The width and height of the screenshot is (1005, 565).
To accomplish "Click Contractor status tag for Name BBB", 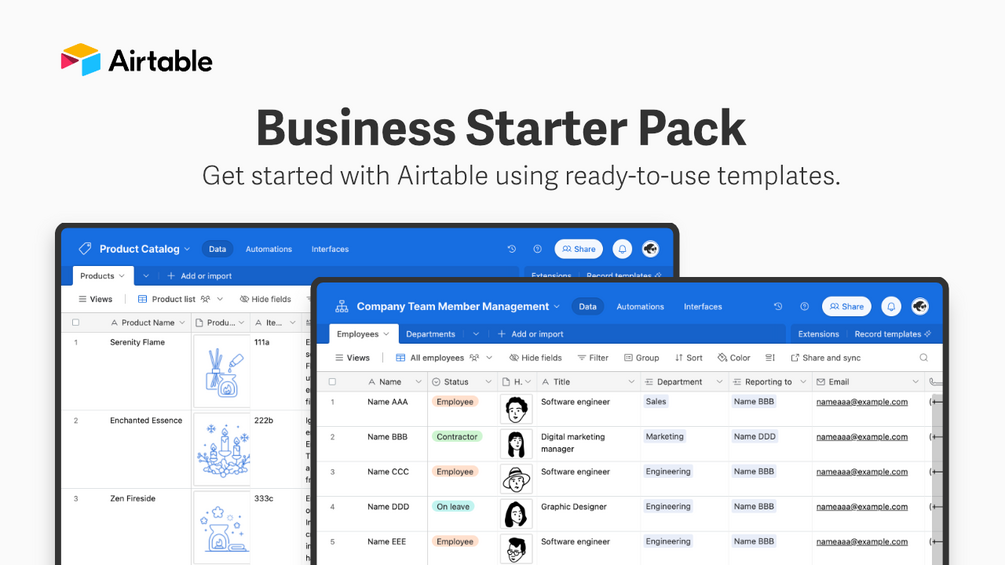I will (x=457, y=436).
